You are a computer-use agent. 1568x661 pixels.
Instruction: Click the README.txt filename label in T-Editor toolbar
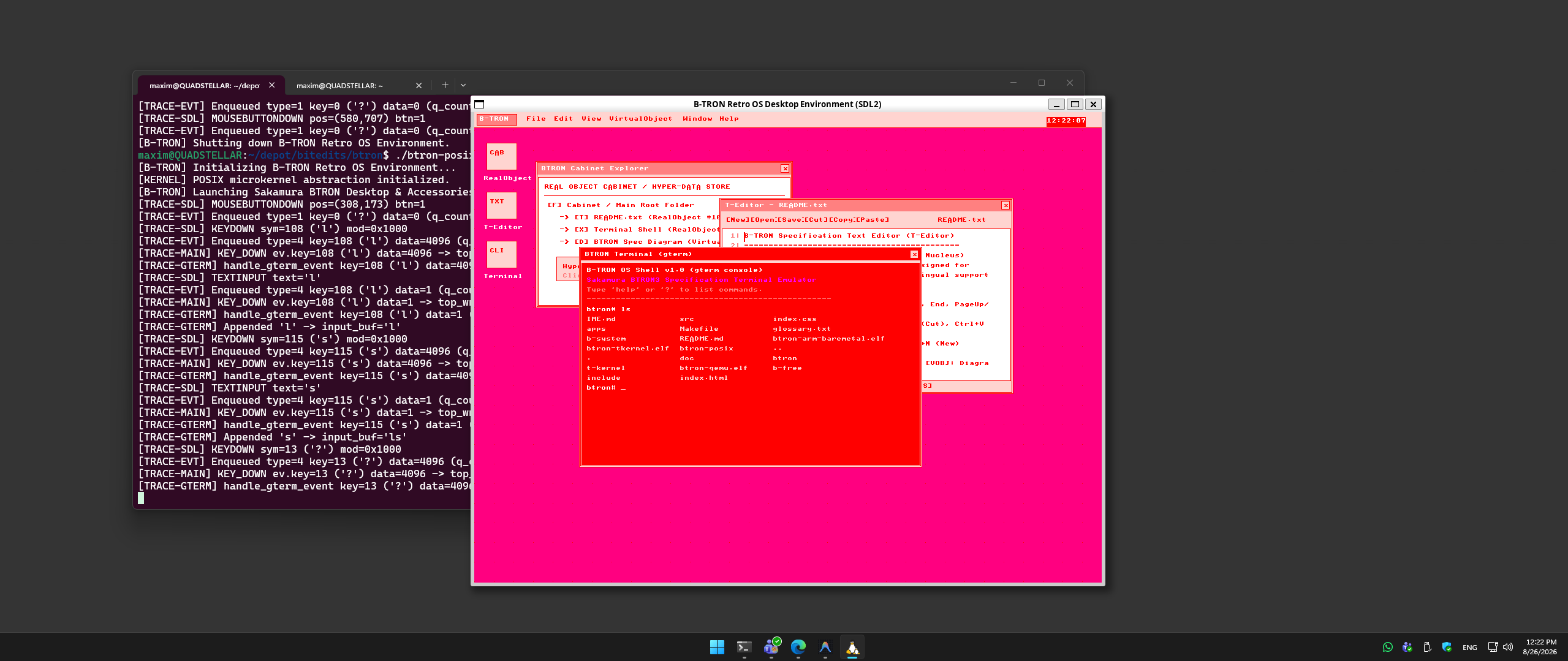tap(961, 220)
